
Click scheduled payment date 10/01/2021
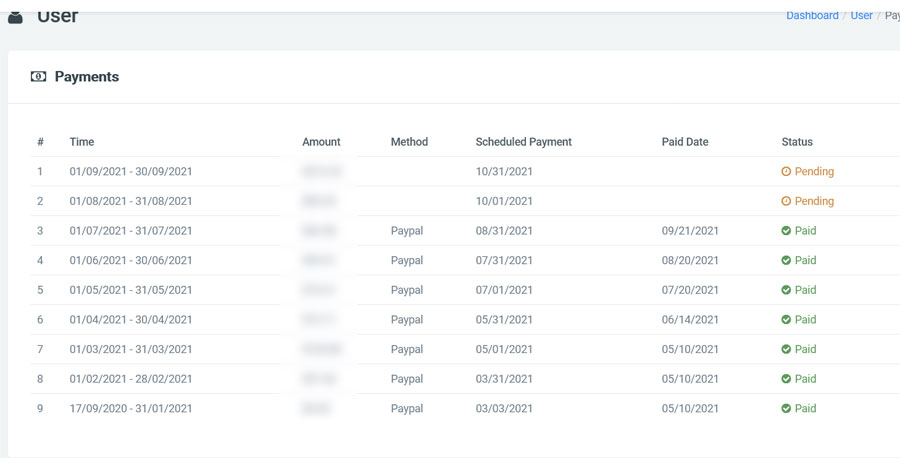(x=504, y=201)
